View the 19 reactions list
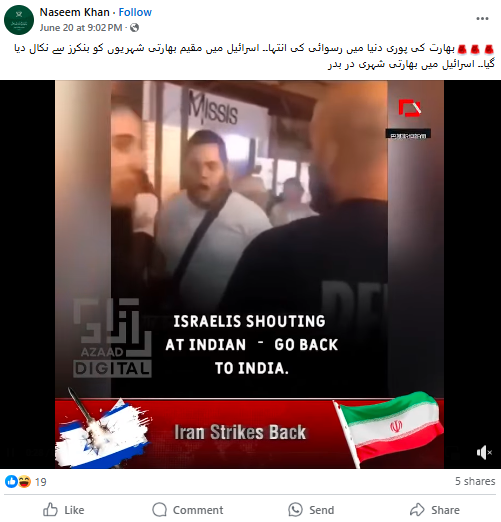Screen dimensions: 501x522 pyautogui.click(x=41, y=482)
